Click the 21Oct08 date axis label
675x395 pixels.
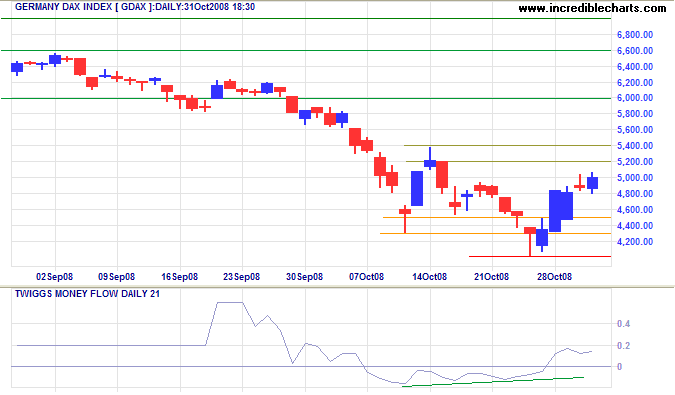click(x=491, y=277)
